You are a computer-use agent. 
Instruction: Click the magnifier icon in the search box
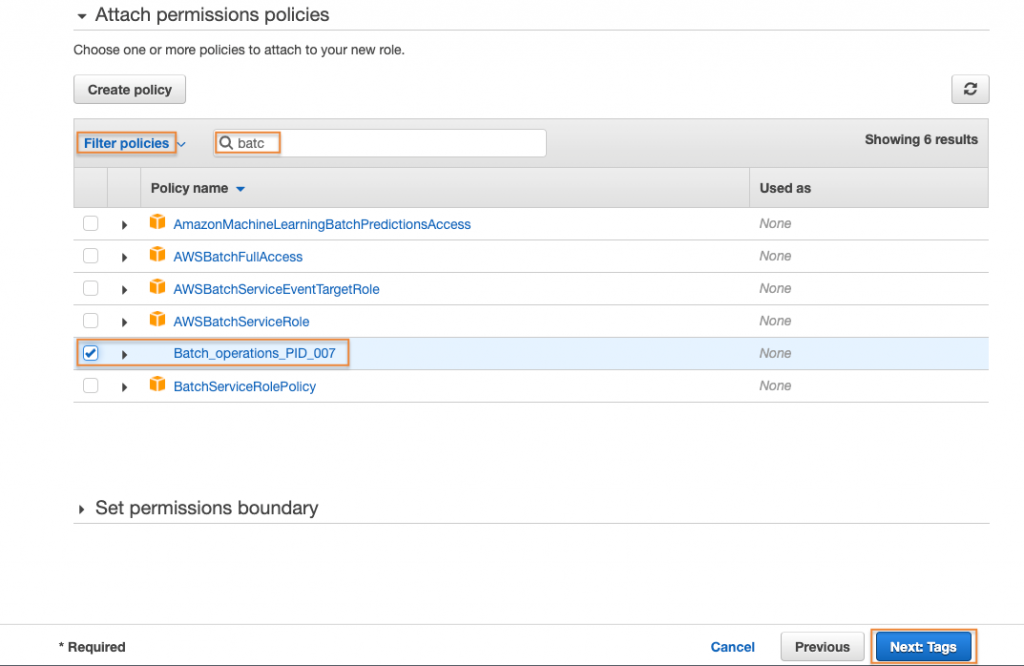click(227, 142)
